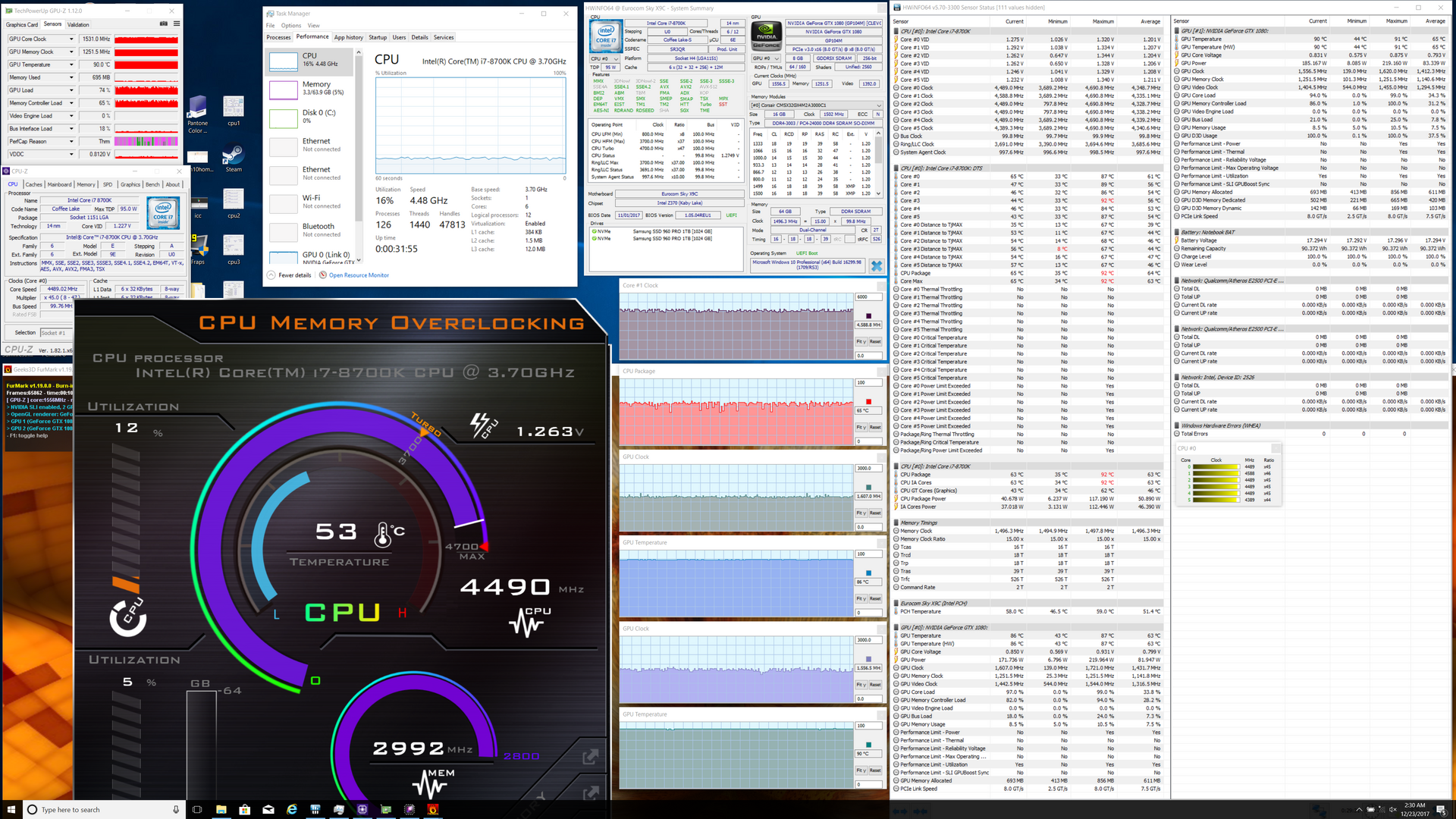Open CPU #0 selector in HWiNFO summary
The height and width of the screenshot is (819, 1456).
tap(605, 58)
